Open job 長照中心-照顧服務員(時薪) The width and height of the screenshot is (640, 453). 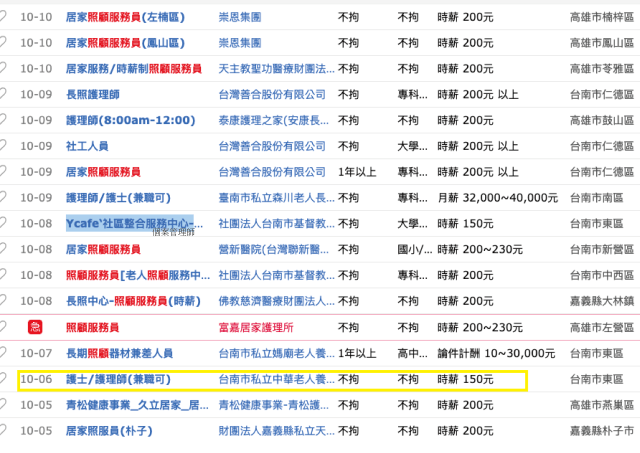pyautogui.click(x=133, y=301)
